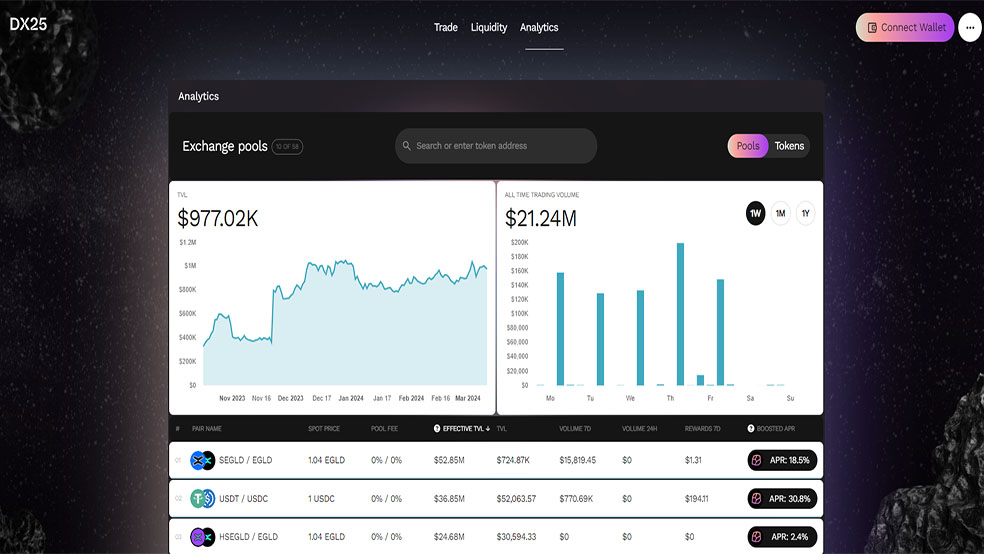Click the Connect Wallet button
Image resolution: width=984 pixels, height=554 pixels.
905,28
